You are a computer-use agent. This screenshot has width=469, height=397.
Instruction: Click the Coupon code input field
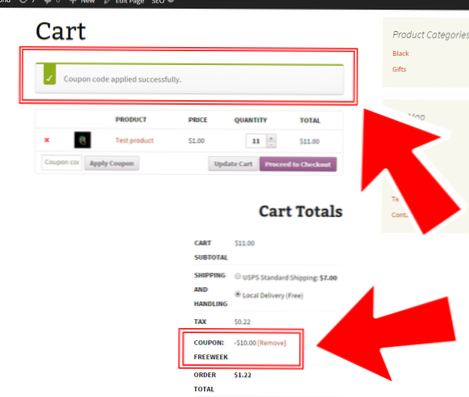point(62,162)
